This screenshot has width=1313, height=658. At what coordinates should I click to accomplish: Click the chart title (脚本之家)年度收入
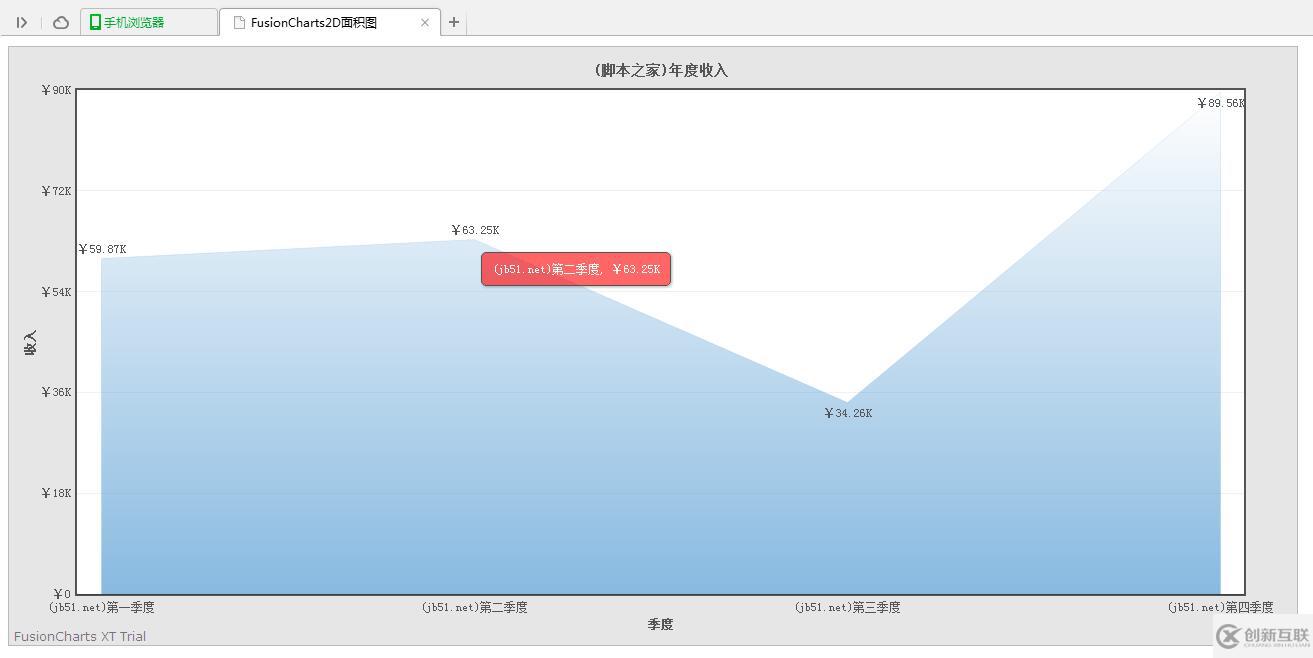tap(659, 69)
